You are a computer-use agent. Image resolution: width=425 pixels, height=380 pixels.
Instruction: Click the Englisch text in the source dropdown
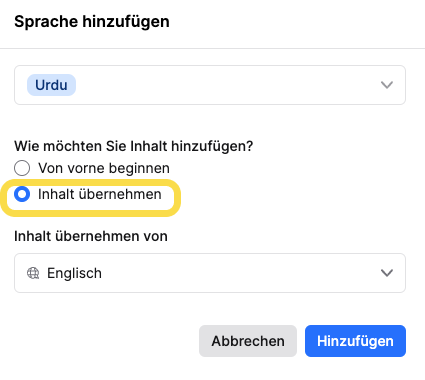pyautogui.click(x=74, y=273)
